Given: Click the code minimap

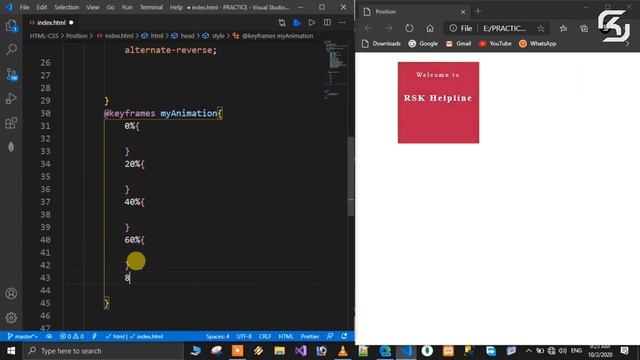Looking at the screenshot, I should [335, 69].
